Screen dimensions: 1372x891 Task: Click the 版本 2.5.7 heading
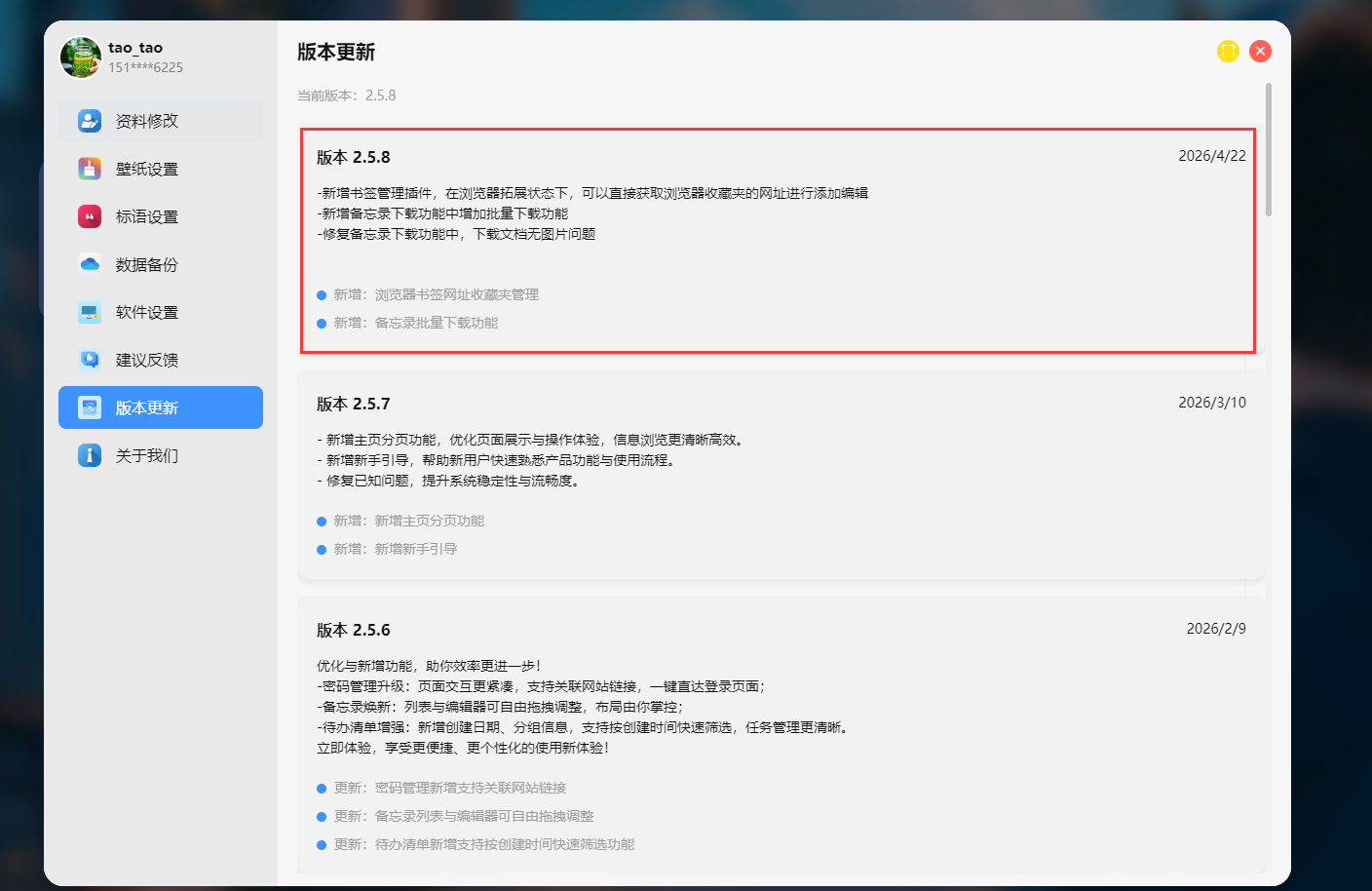(353, 404)
